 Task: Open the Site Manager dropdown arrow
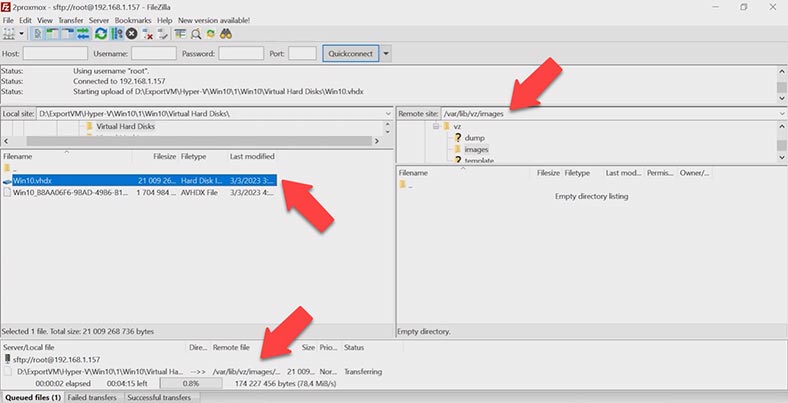click(22, 34)
